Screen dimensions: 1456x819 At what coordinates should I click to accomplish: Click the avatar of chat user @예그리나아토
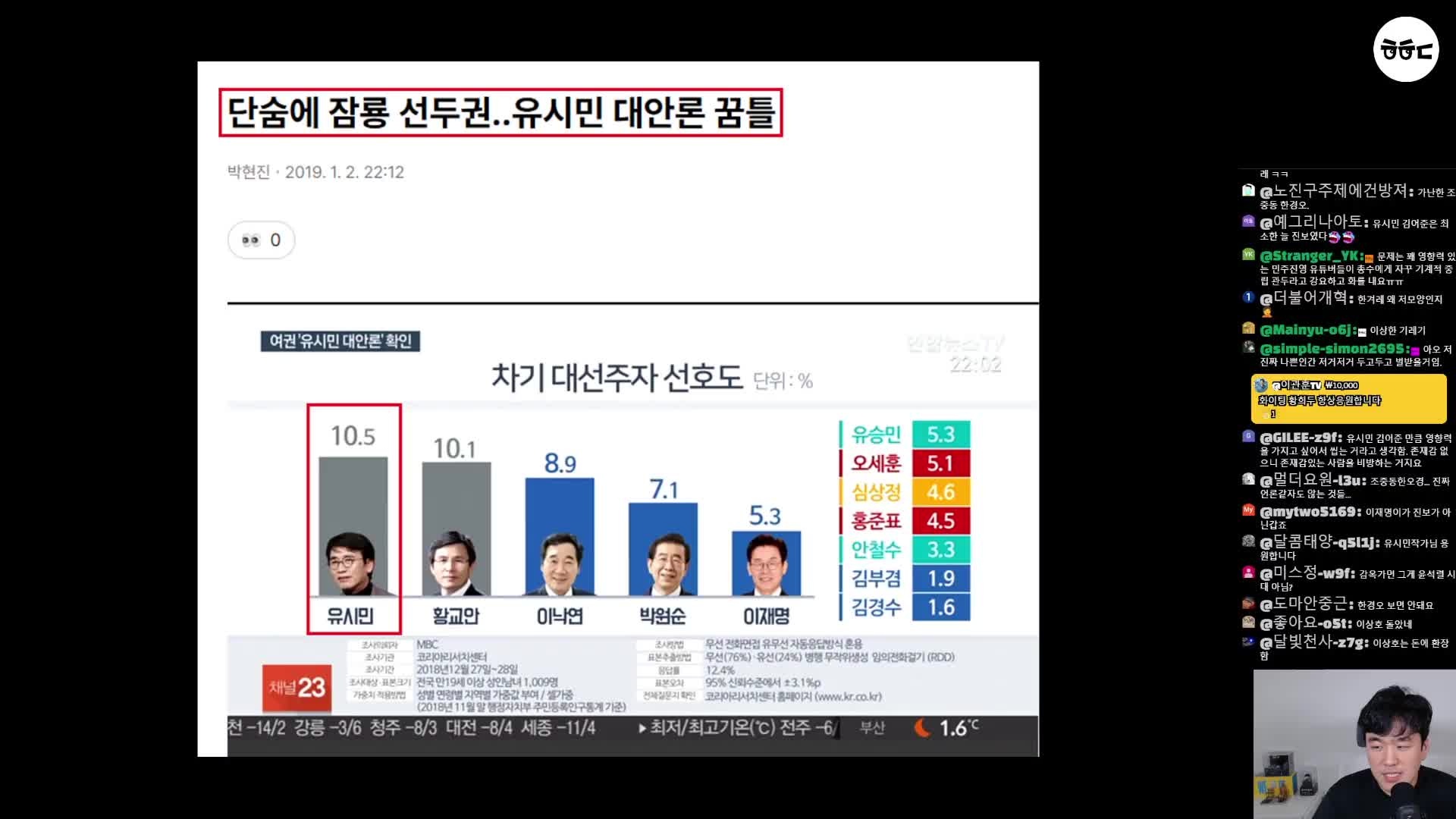tap(1248, 221)
